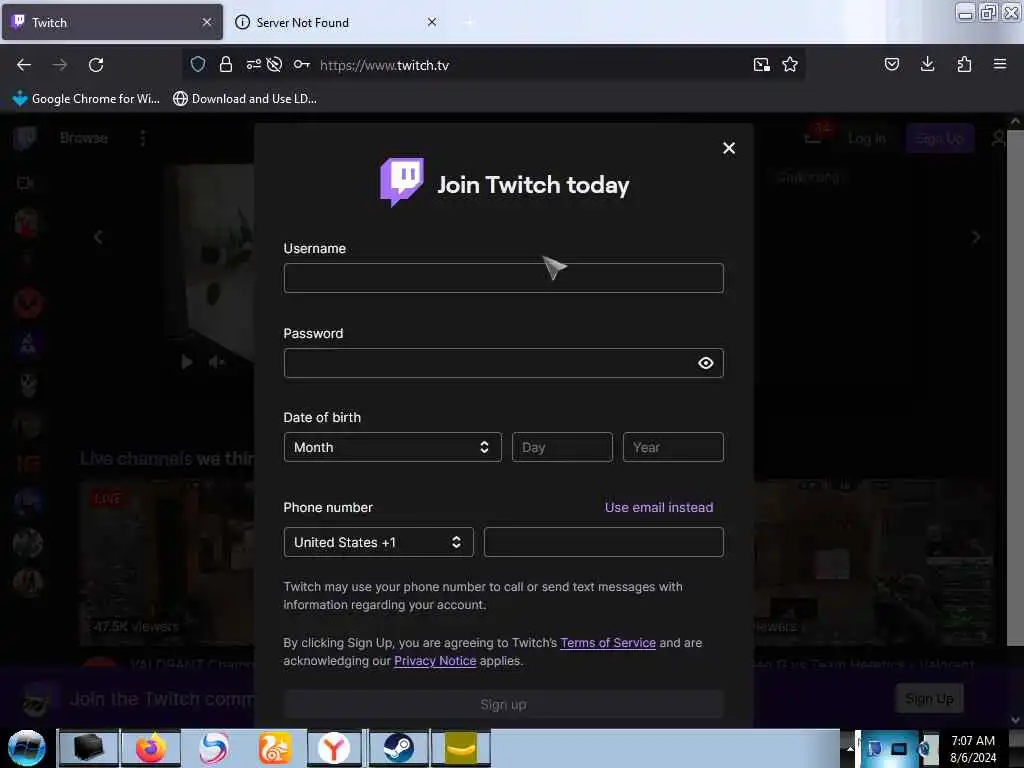Go back with the browser back arrow
The image size is (1024, 768).
click(x=24, y=65)
